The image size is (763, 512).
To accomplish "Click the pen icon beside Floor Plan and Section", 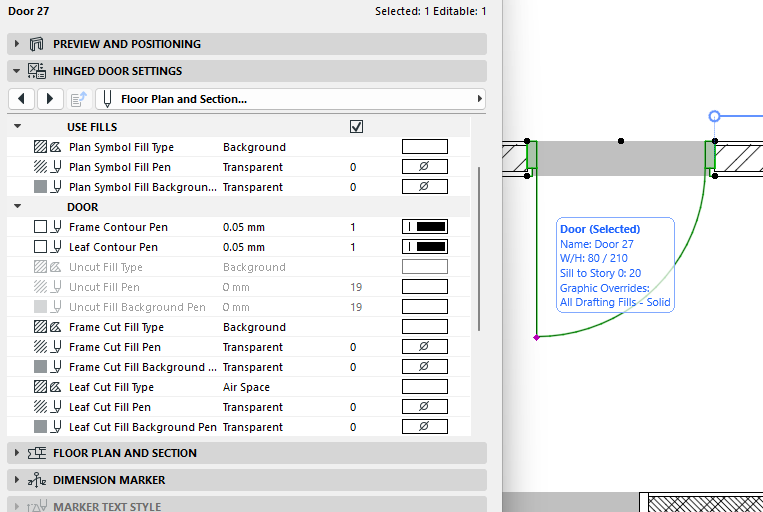I will (x=108, y=99).
